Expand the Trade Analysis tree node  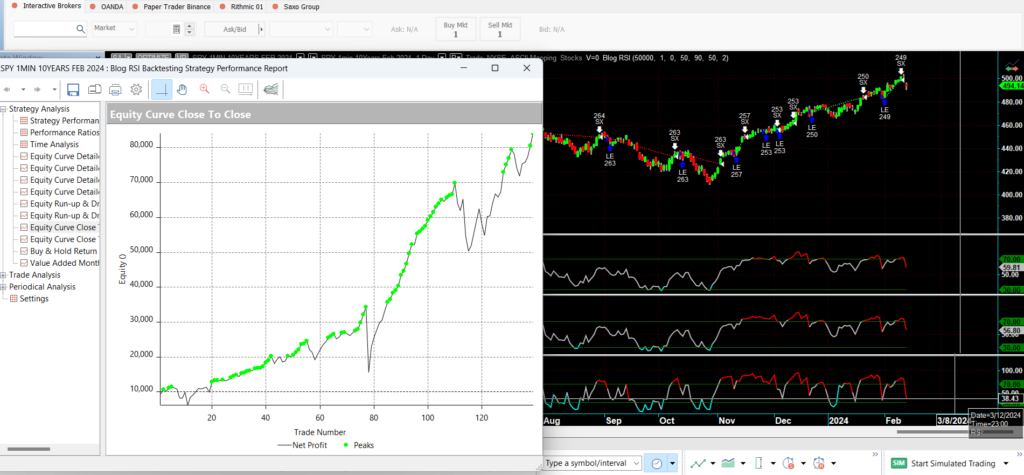coord(3,274)
